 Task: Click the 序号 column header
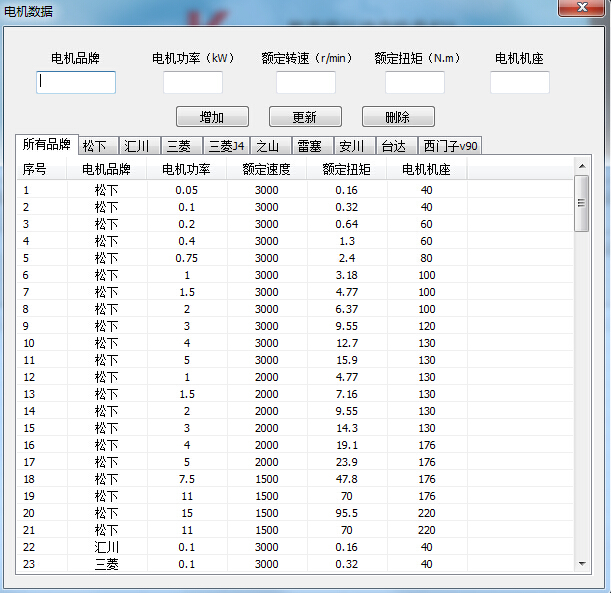pos(41,169)
